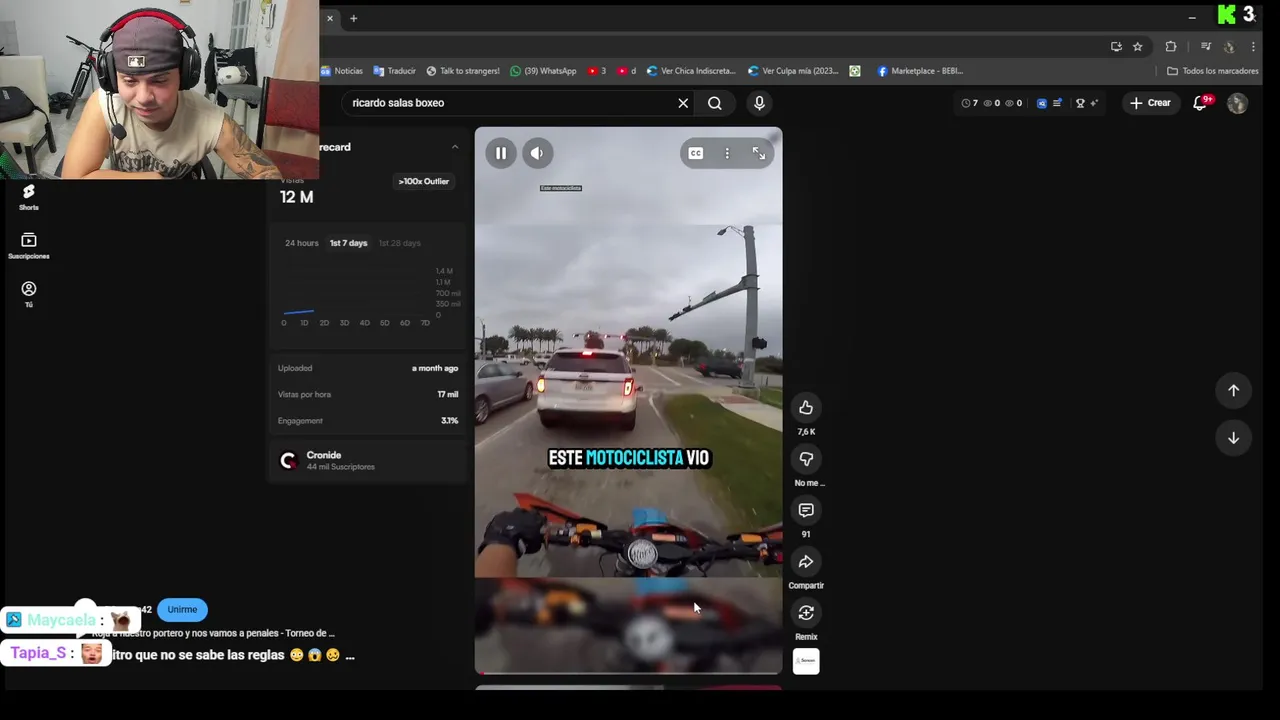Click the magnifying glass search button
This screenshot has height=720, width=1280.
(x=715, y=103)
